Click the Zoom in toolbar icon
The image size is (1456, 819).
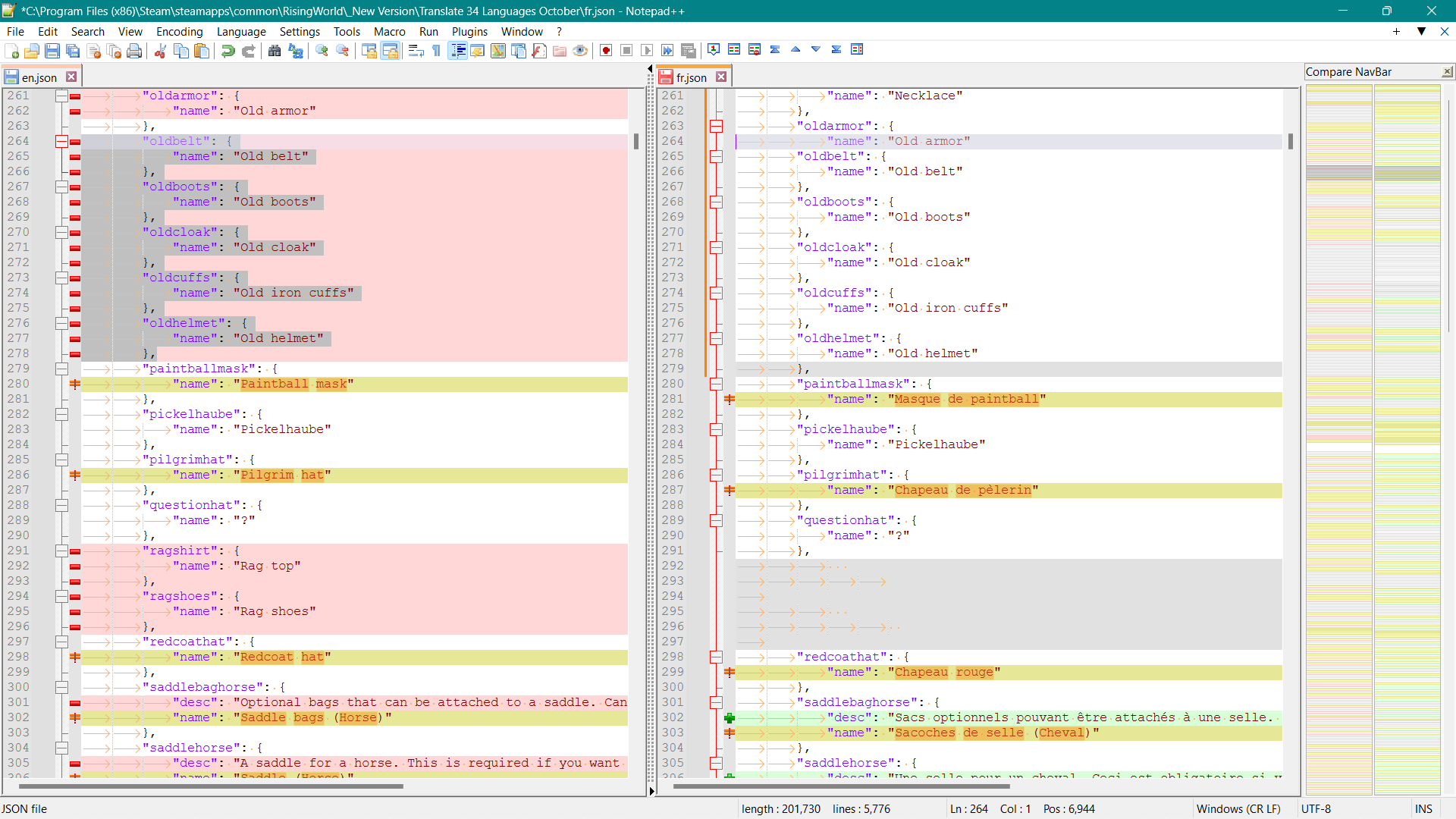(322, 51)
